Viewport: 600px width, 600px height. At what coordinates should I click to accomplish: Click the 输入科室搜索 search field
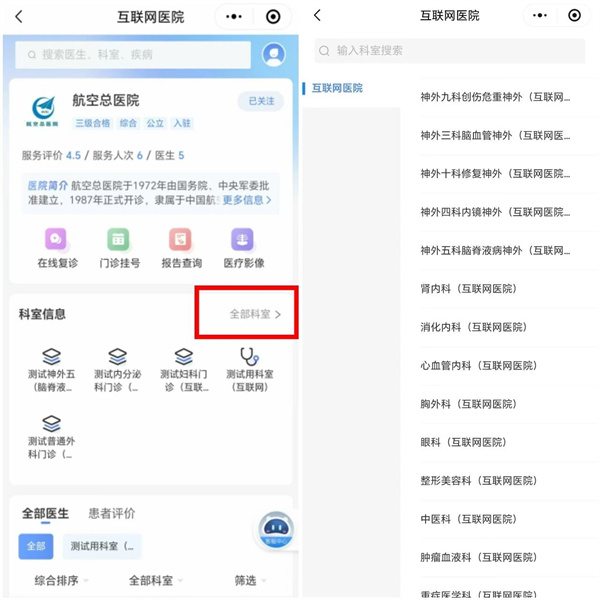point(450,50)
